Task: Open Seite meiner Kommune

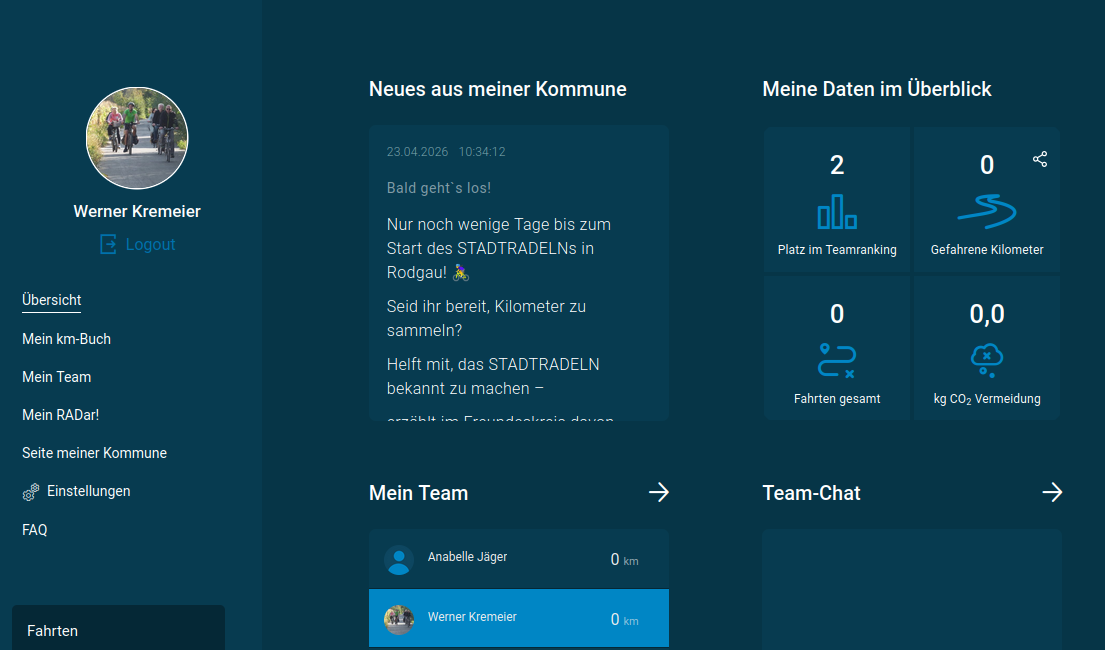Action: [x=94, y=453]
